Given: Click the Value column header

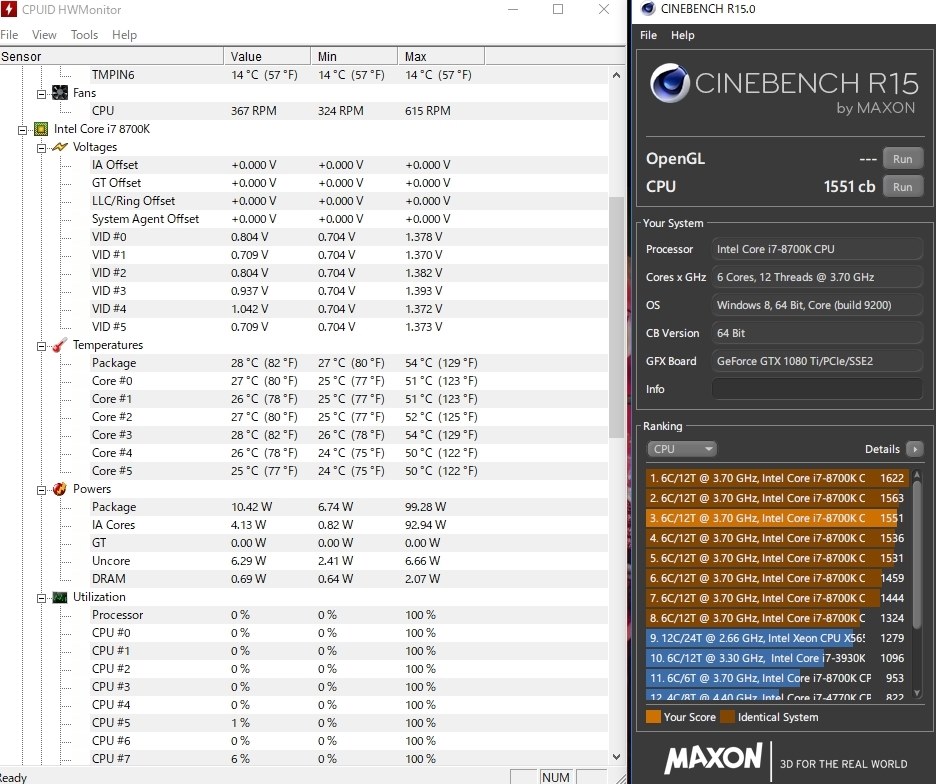Looking at the screenshot, I should point(267,56).
